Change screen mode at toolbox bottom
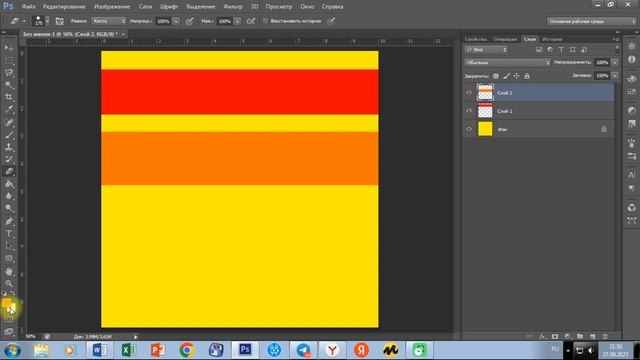This screenshot has height=360, width=640. click(x=9, y=331)
